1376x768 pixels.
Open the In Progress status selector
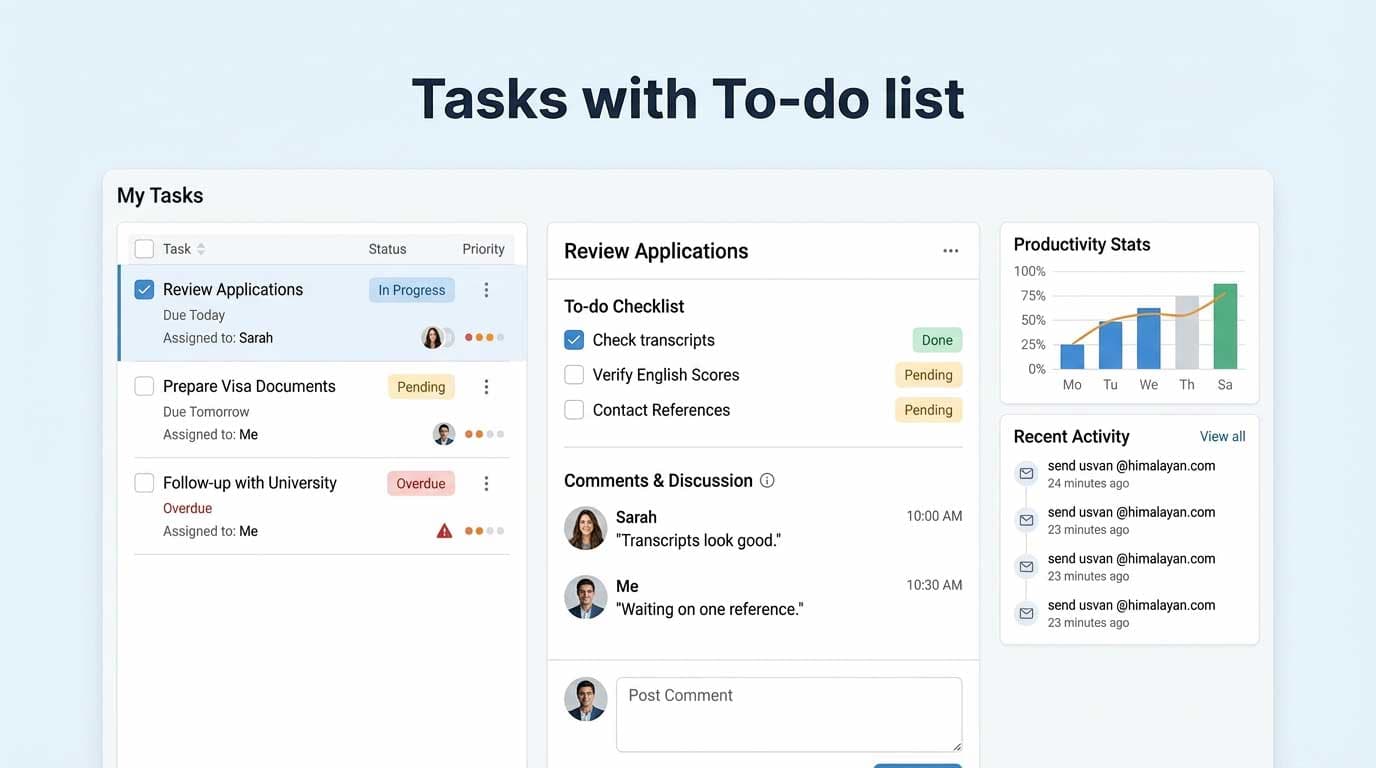click(x=411, y=289)
